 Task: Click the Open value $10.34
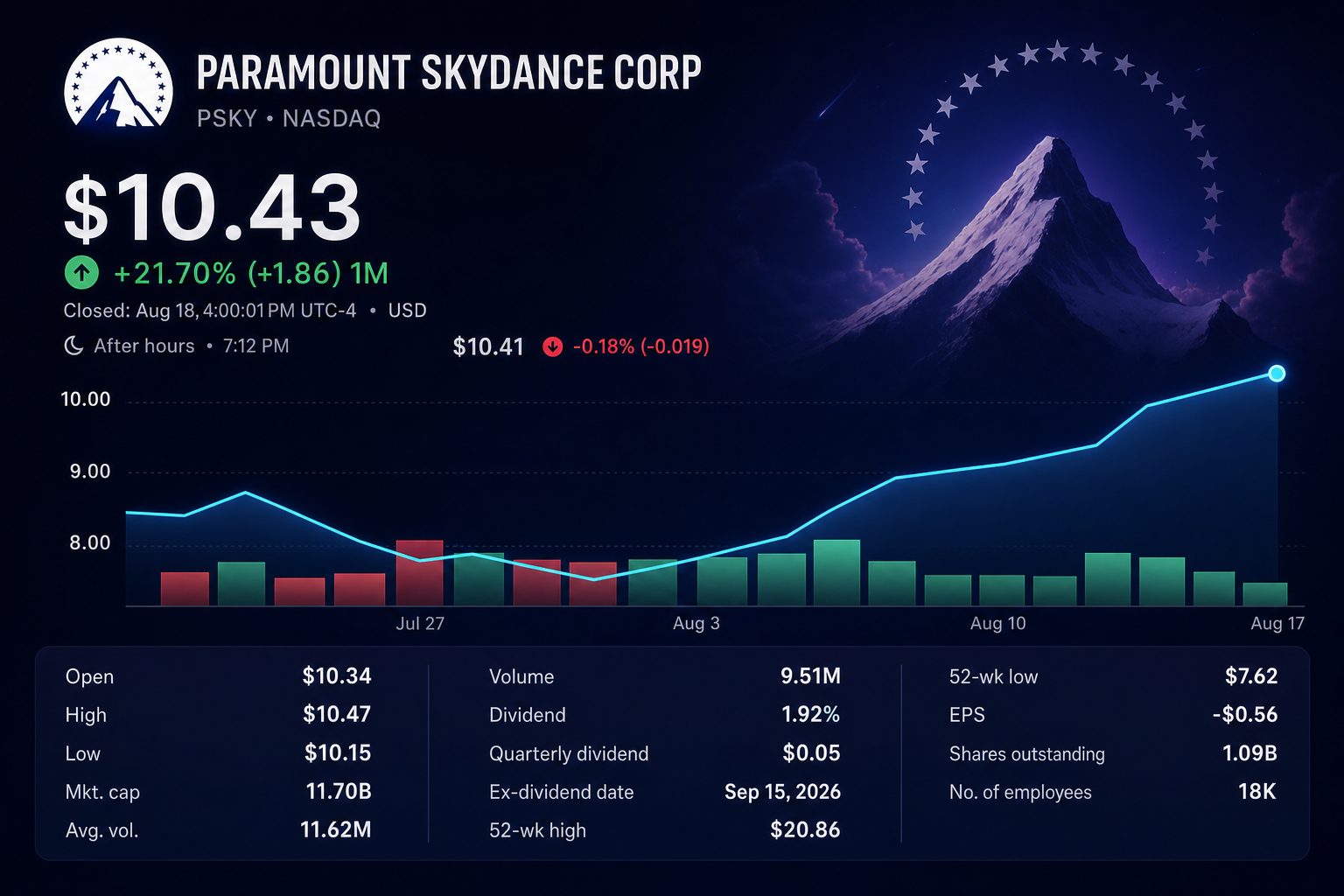337,676
